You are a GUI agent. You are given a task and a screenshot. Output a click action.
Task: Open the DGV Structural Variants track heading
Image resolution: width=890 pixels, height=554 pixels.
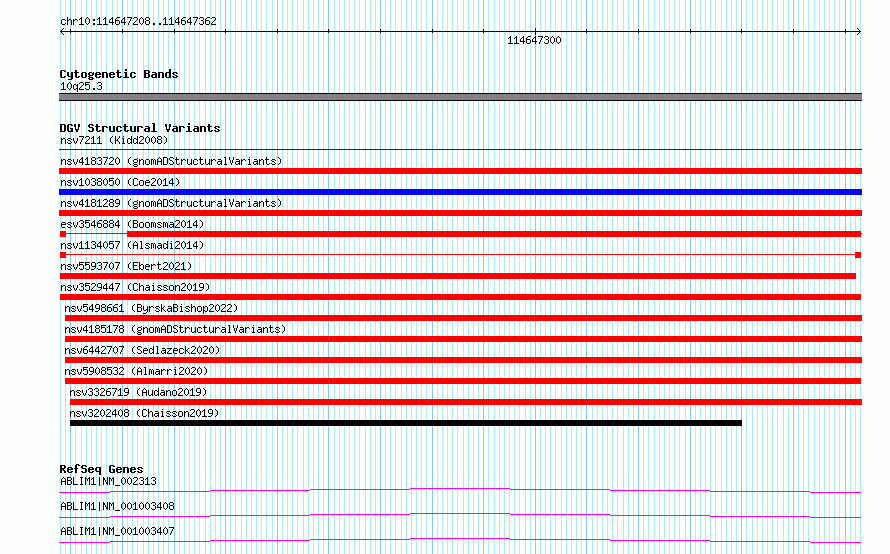click(140, 128)
